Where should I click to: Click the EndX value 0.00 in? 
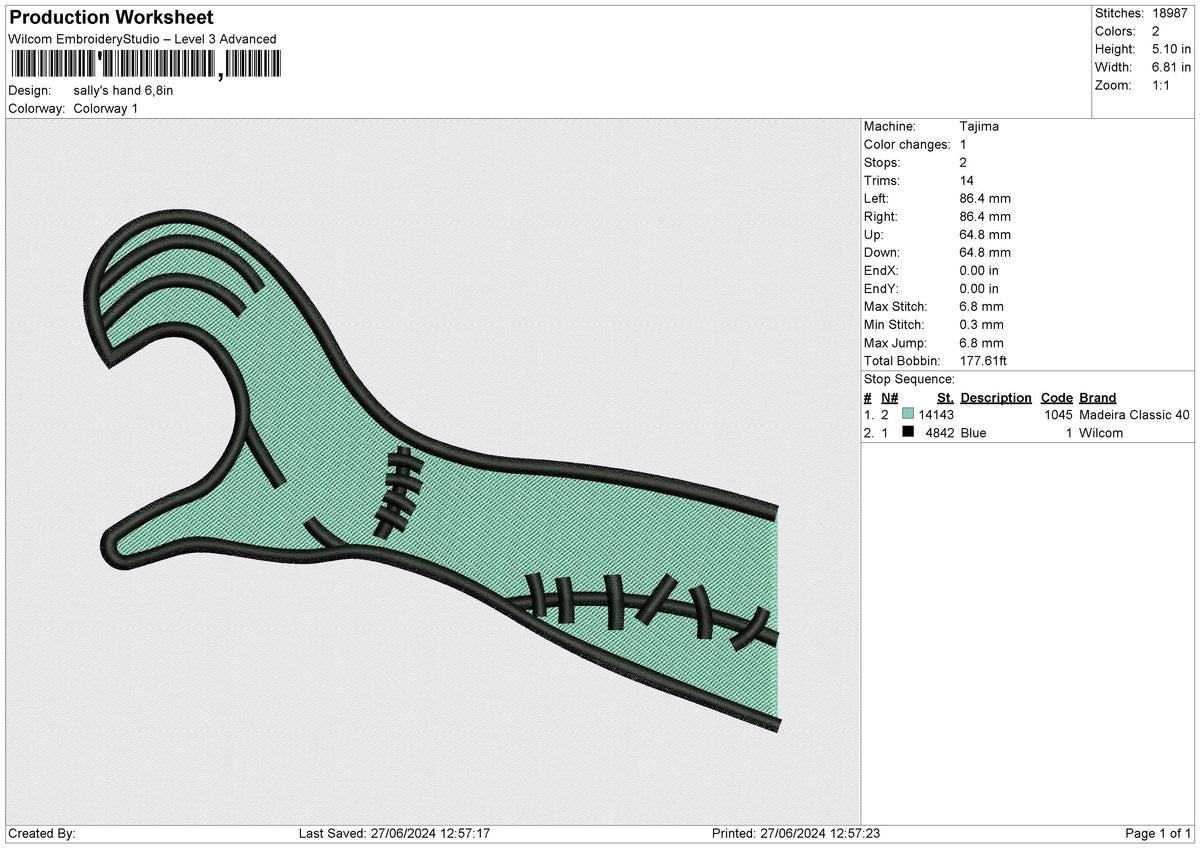(x=978, y=270)
